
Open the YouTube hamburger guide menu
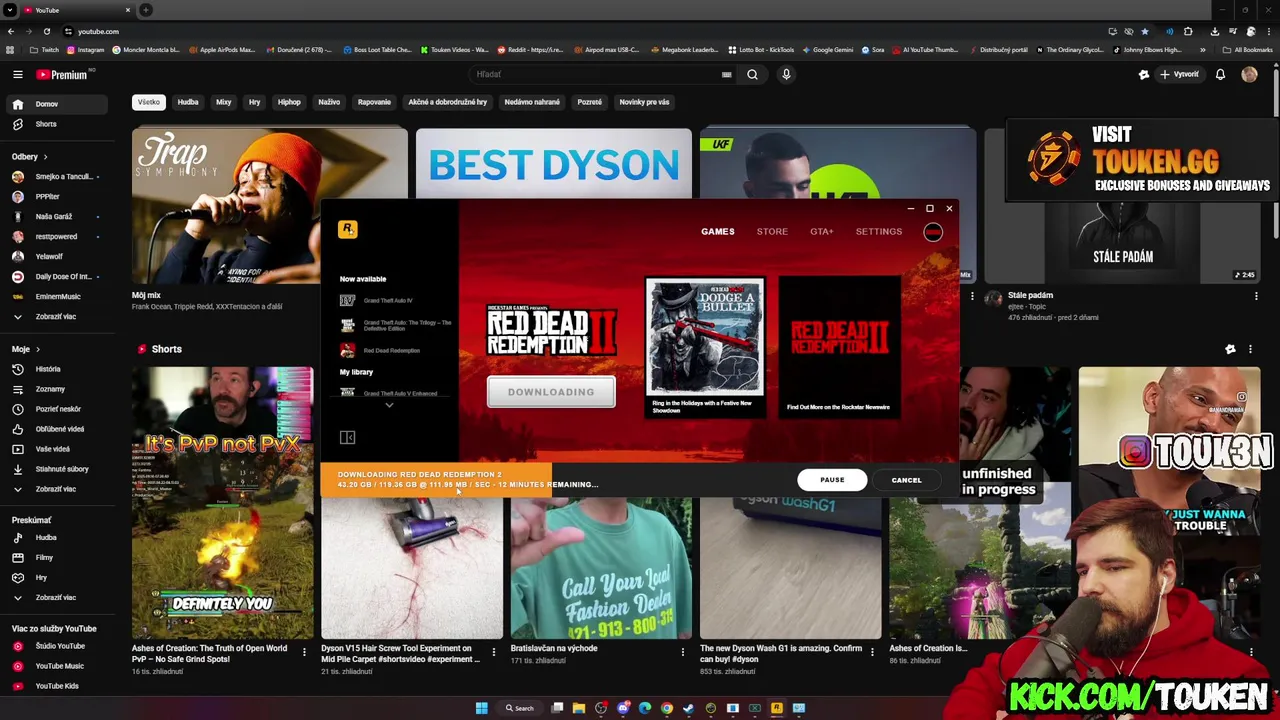pos(18,74)
